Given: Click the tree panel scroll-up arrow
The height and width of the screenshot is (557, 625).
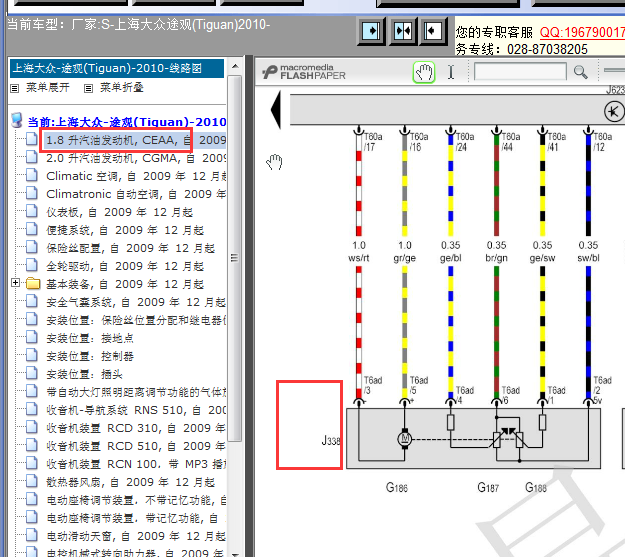Looking at the screenshot, I should (235, 66).
